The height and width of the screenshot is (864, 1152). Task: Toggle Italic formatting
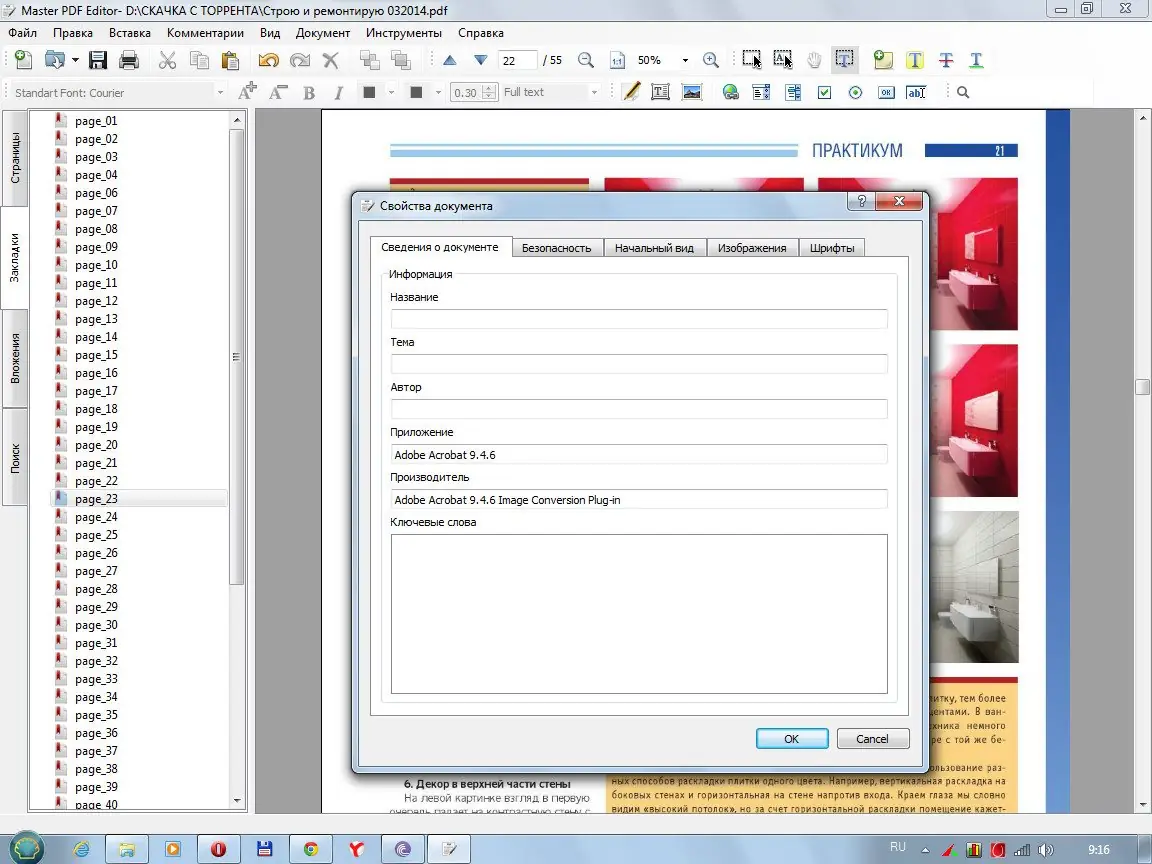click(x=339, y=93)
